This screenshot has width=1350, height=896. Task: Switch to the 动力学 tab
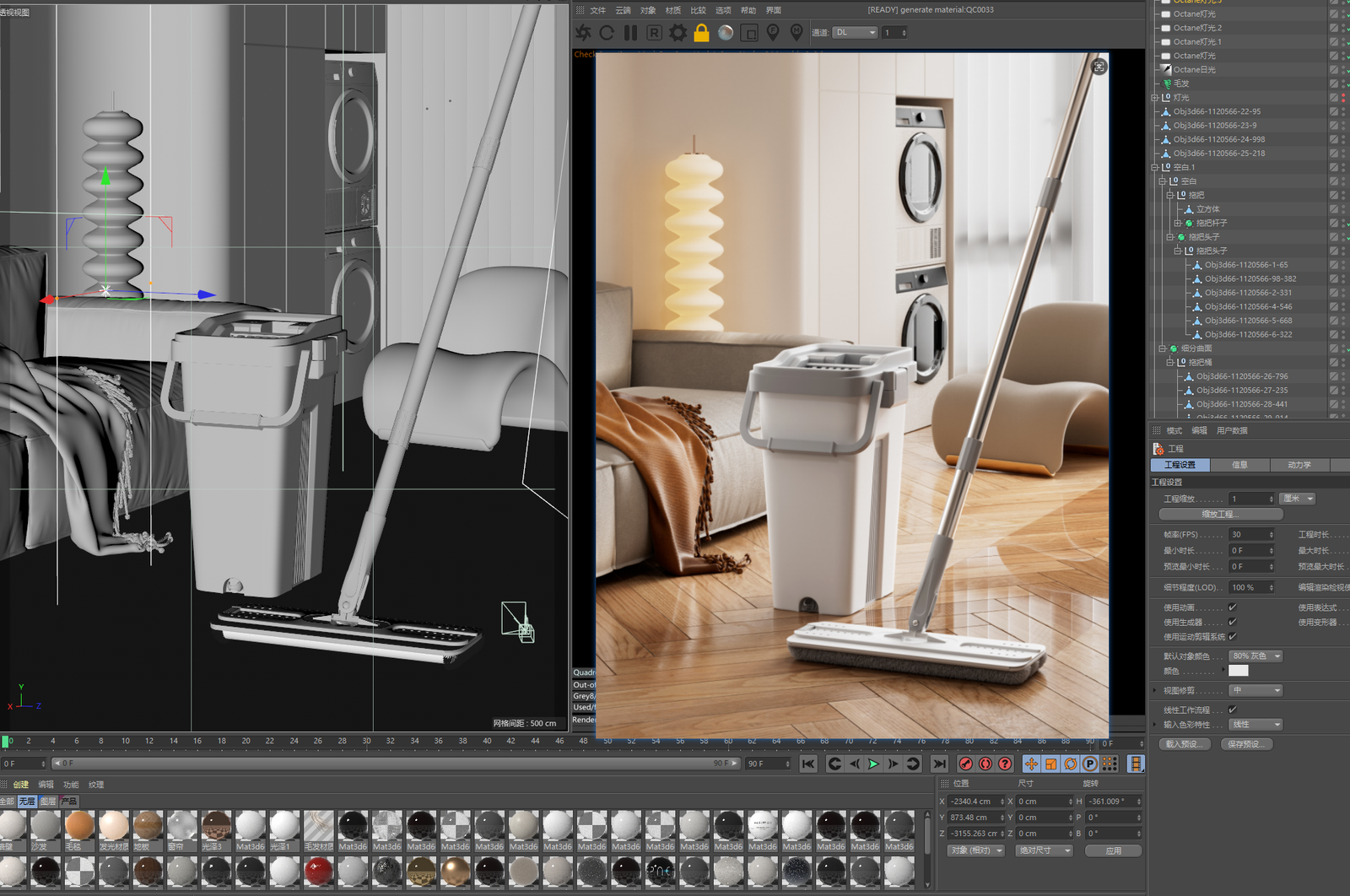pyautogui.click(x=1299, y=465)
